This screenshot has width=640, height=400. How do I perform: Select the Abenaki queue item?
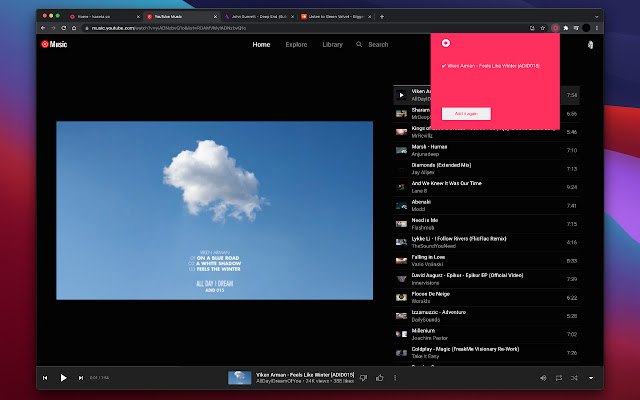487,205
